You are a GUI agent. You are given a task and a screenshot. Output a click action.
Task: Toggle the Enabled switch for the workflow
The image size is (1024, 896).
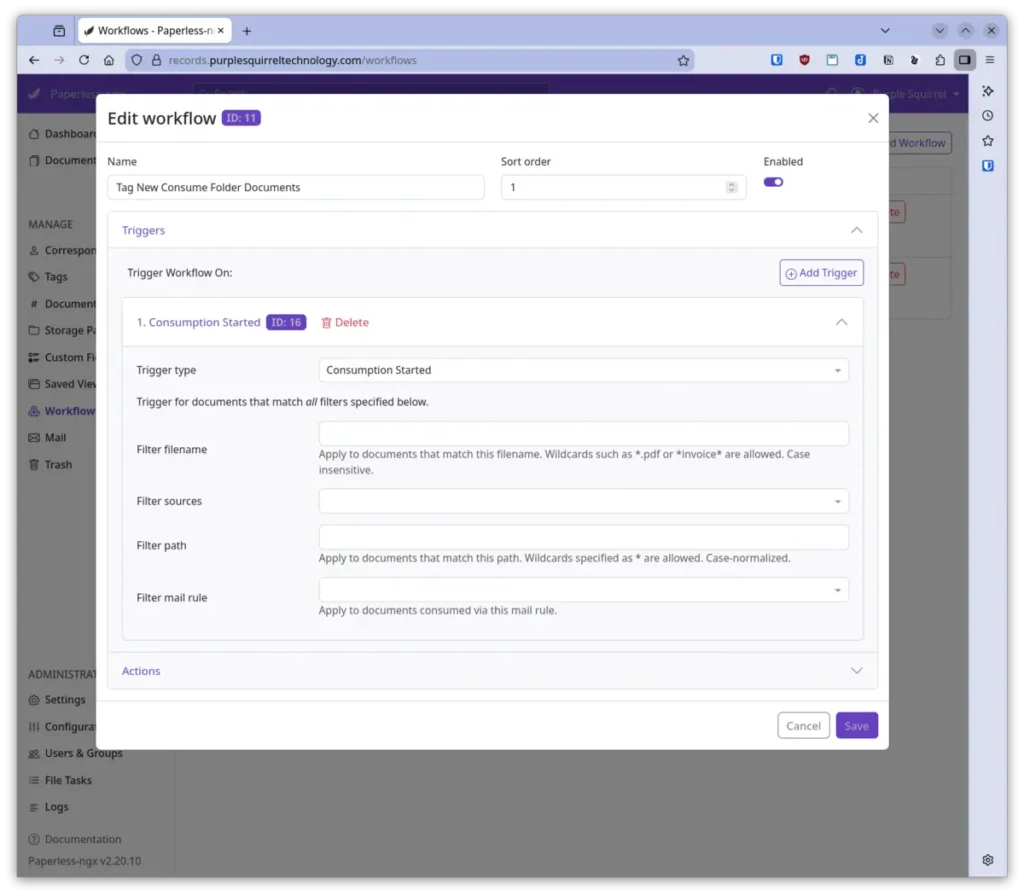(x=773, y=182)
